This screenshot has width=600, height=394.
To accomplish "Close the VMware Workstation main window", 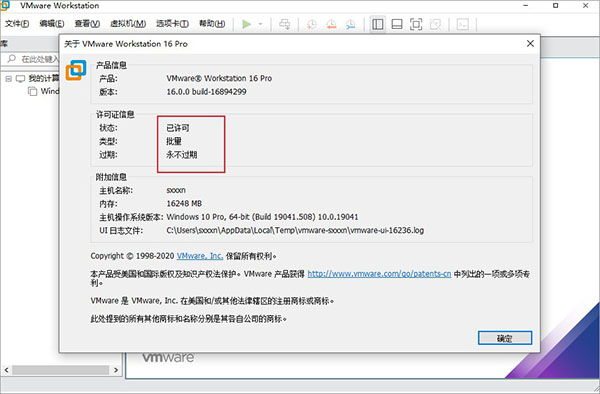I will point(585,5).
